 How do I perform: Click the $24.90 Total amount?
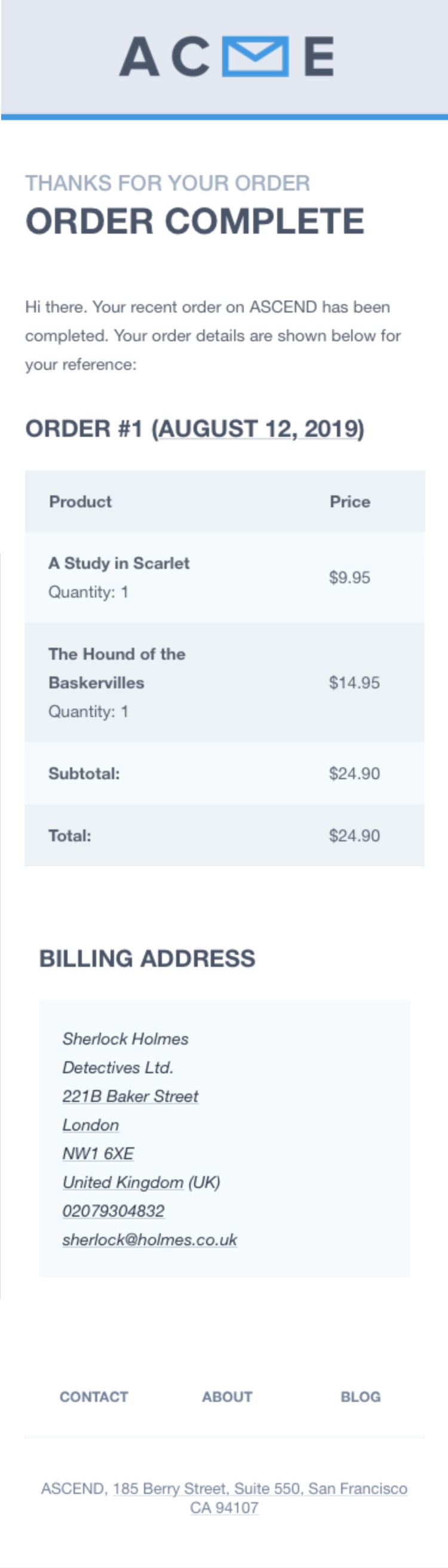tap(354, 835)
